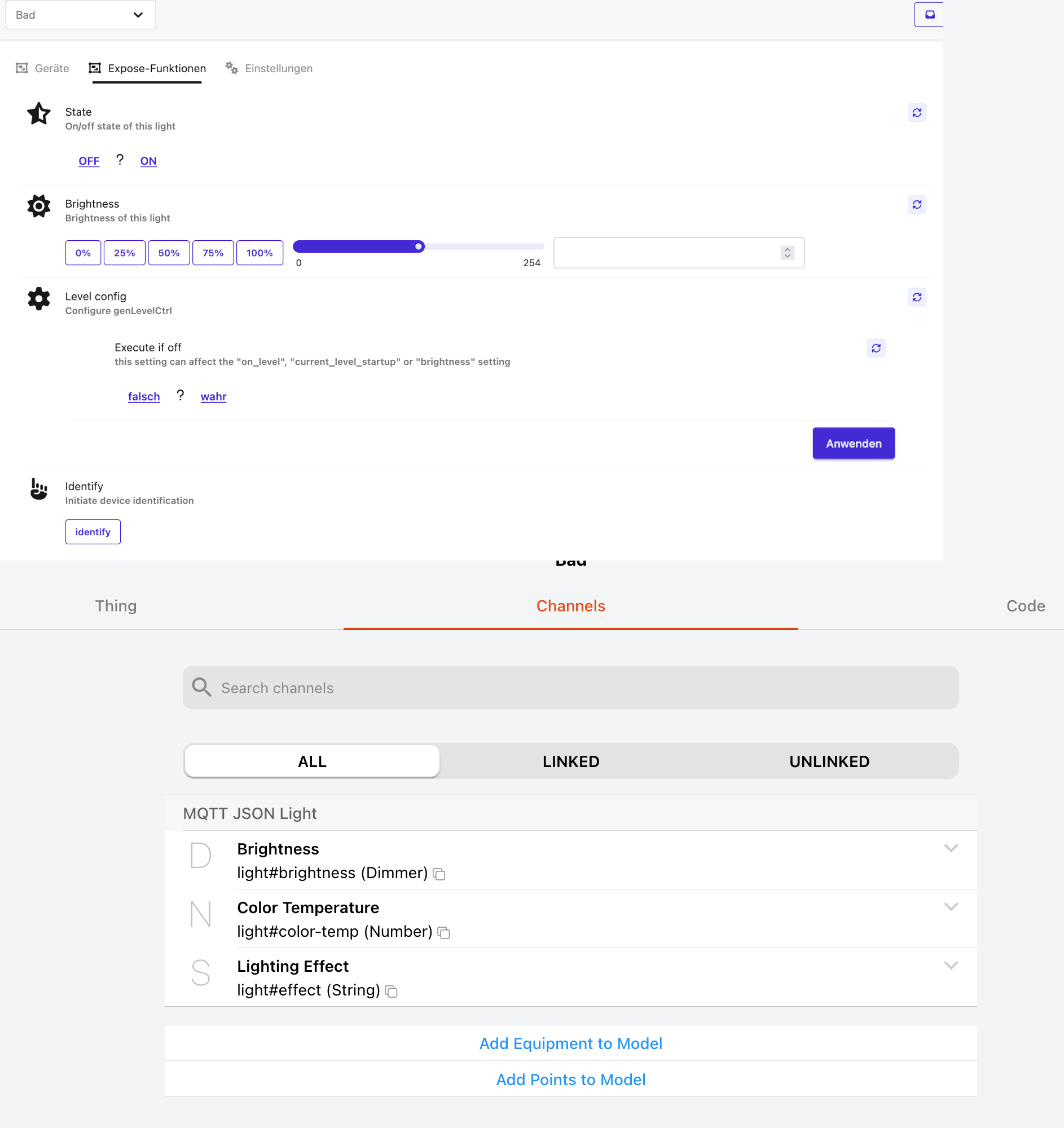Copy the light#effect channel ID

pyautogui.click(x=391, y=992)
